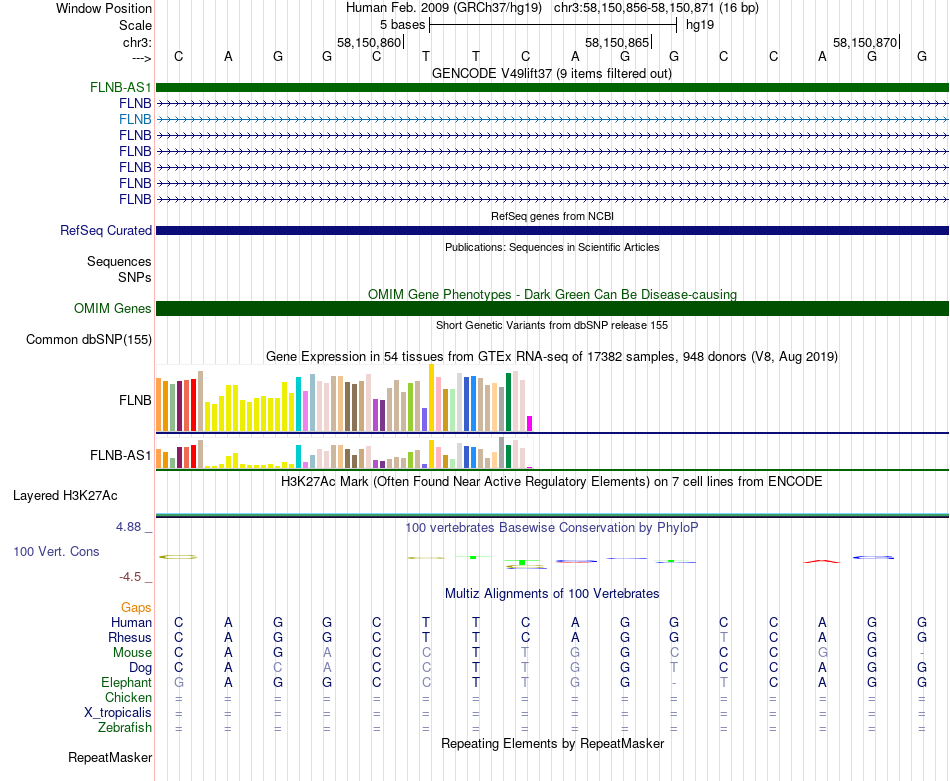950x781 pixels.
Task: Click the OMIM Genes label
Action: click(112, 308)
